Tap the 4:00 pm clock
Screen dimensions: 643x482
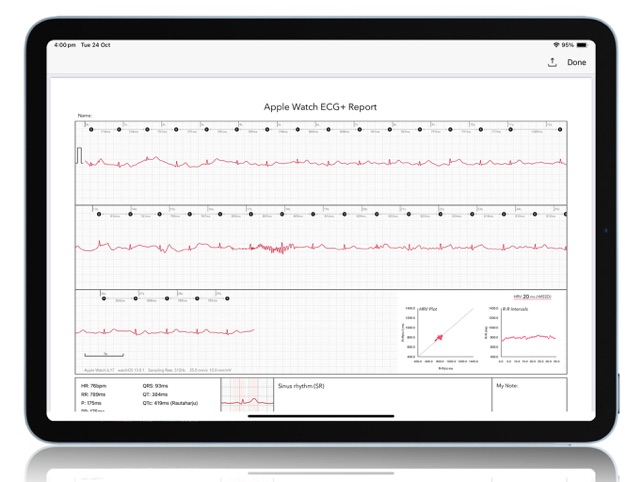(65, 45)
